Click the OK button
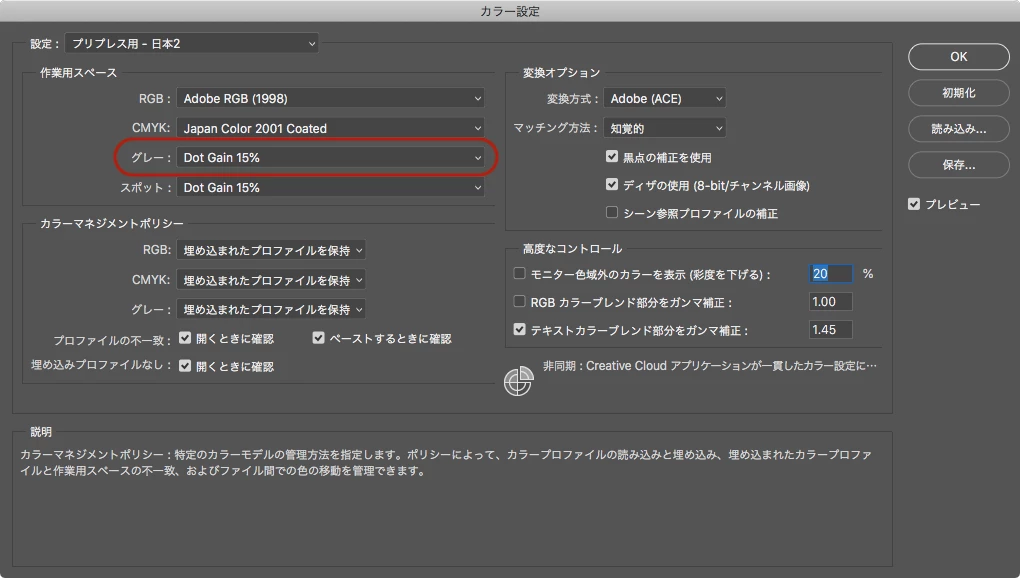Screen dimensions: 1020x578 [959, 57]
